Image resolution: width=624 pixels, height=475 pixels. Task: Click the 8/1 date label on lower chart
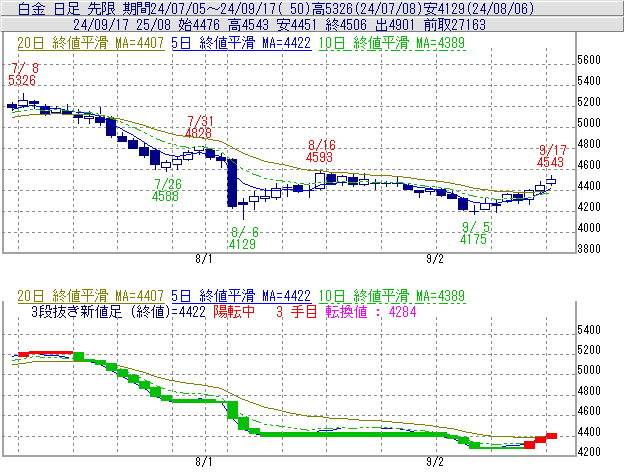[204, 462]
